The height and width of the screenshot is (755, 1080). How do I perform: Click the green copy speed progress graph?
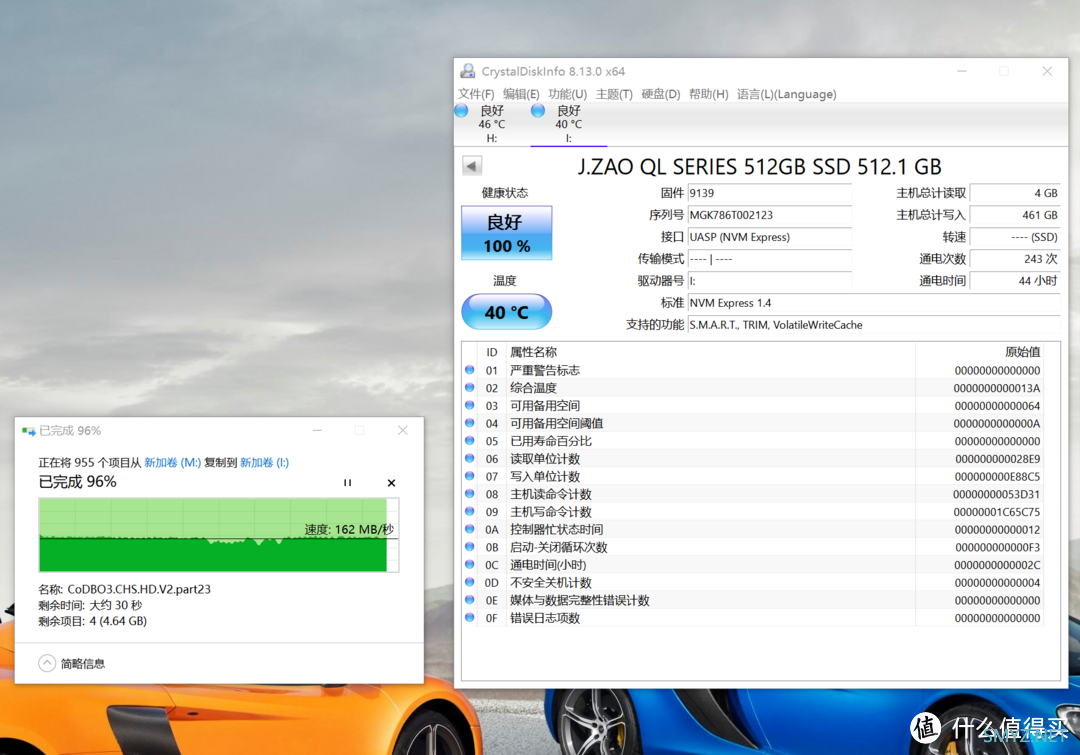(x=218, y=535)
